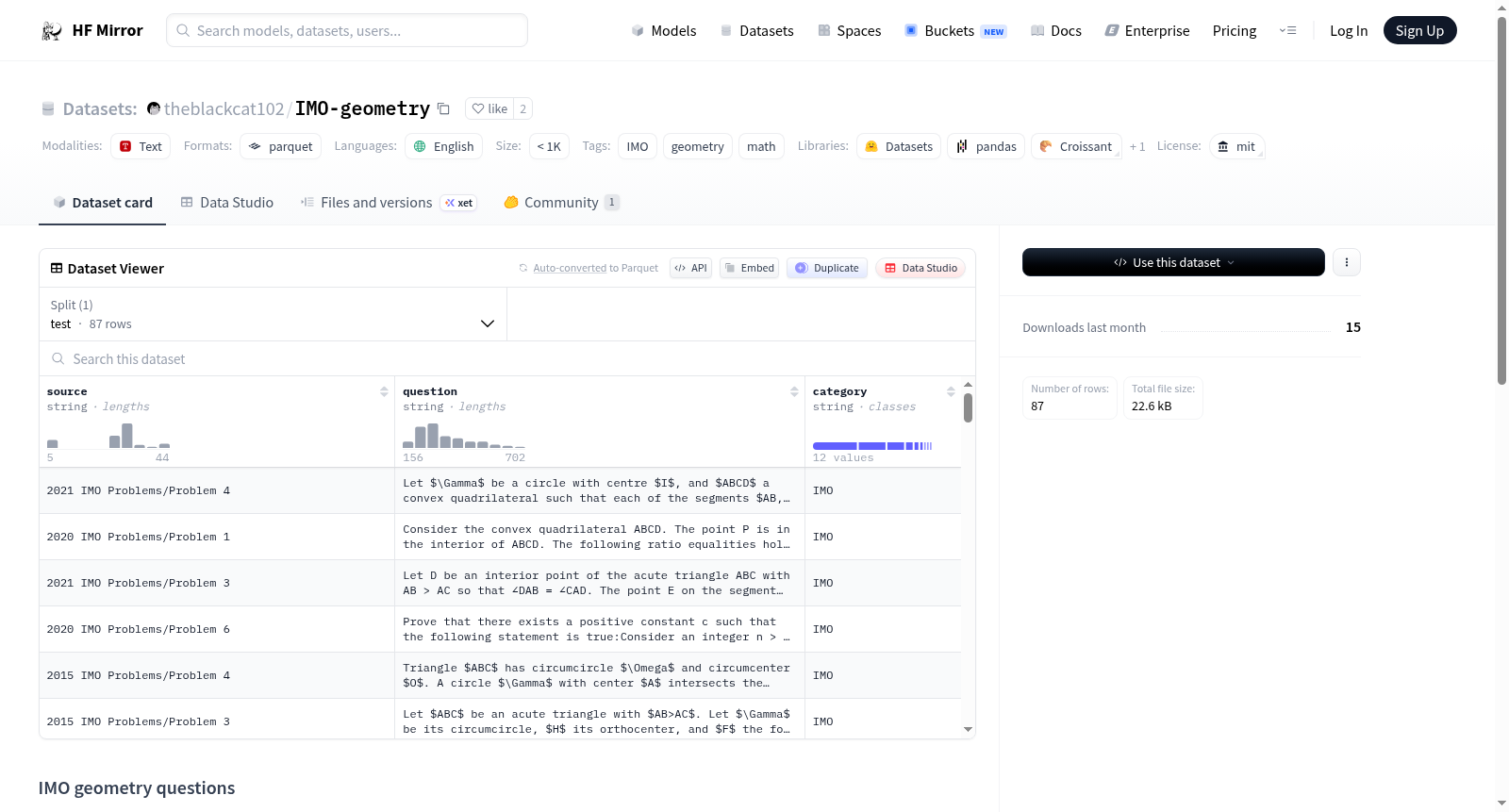The image size is (1509, 812).
Task: Go to Models in the top navigation
Action: coord(664,31)
